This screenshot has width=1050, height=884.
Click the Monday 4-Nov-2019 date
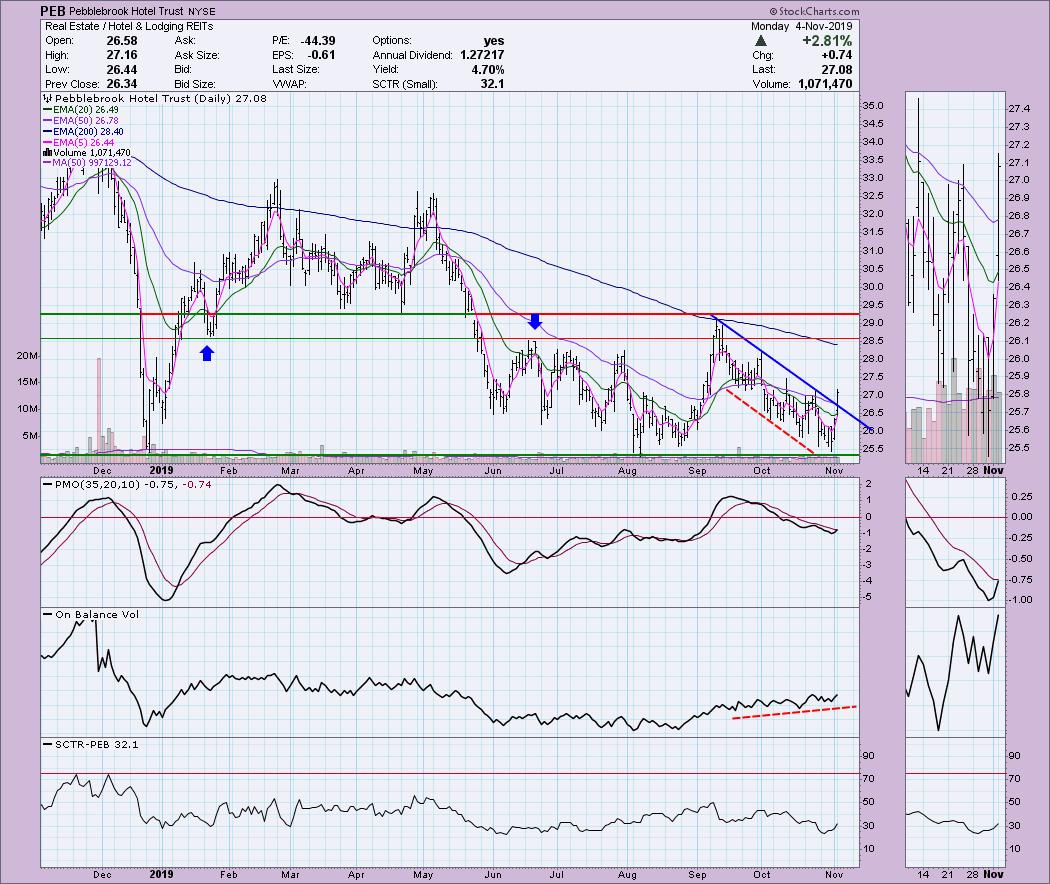pyautogui.click(x=802, y=26)
